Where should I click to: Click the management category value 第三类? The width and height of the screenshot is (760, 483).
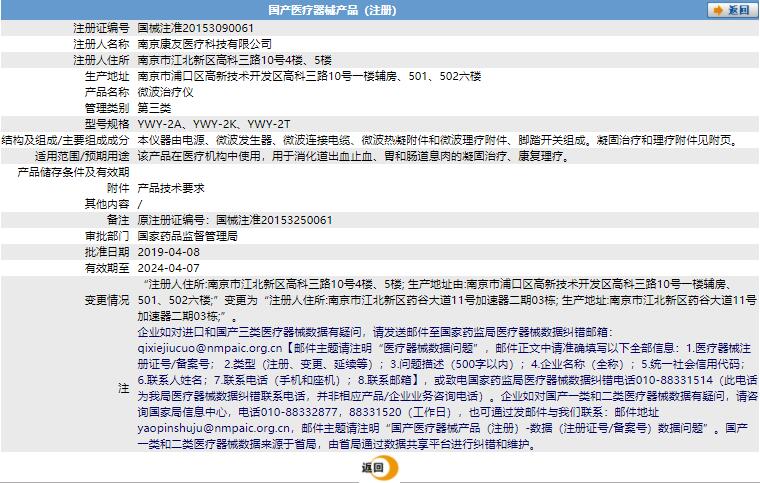coord(154,107)
